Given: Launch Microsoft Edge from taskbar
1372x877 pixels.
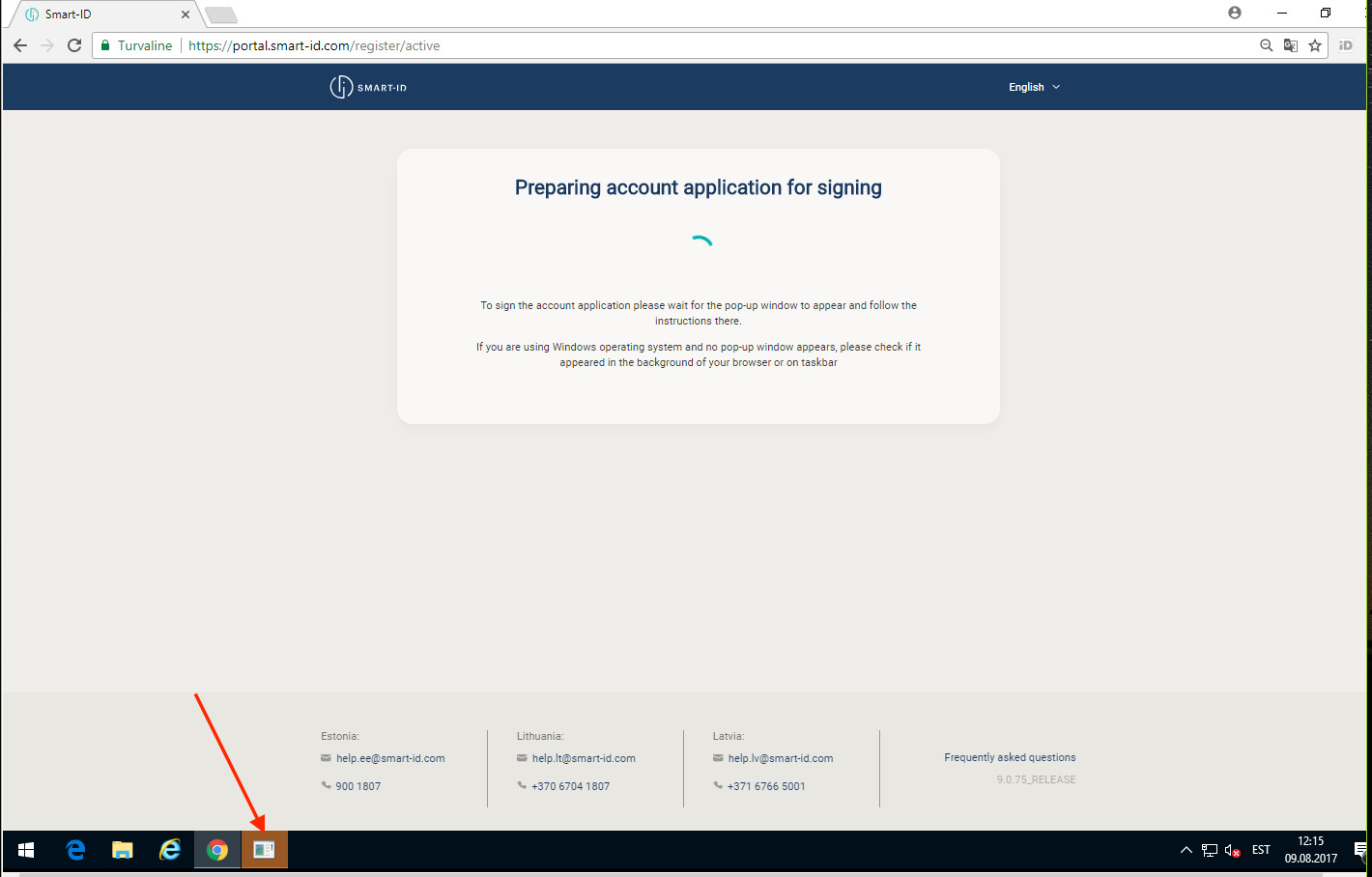Looking at the screenshot, I should [x=75, y=850].
